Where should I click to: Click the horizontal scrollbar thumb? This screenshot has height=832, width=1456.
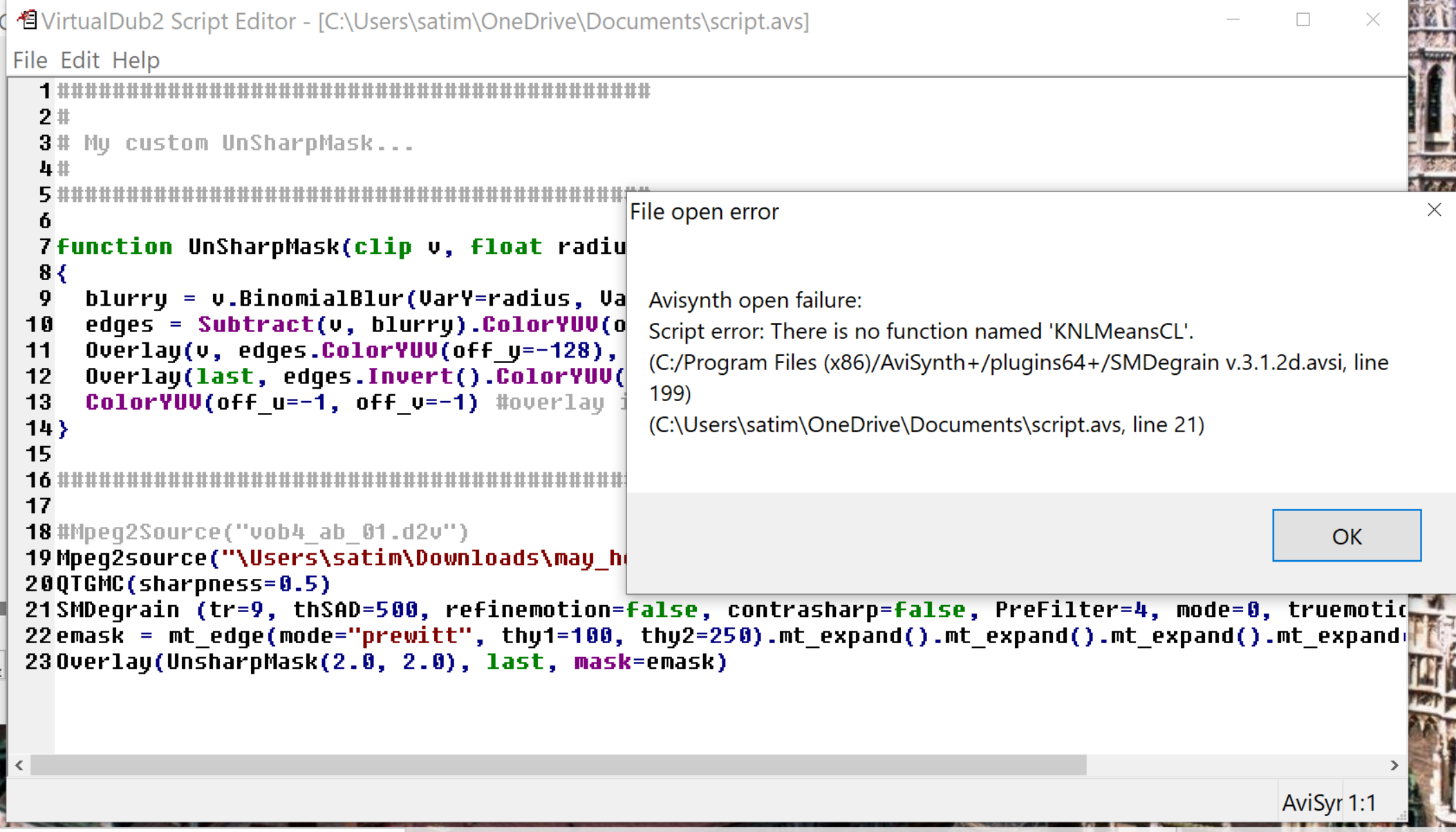click(558, 765)
